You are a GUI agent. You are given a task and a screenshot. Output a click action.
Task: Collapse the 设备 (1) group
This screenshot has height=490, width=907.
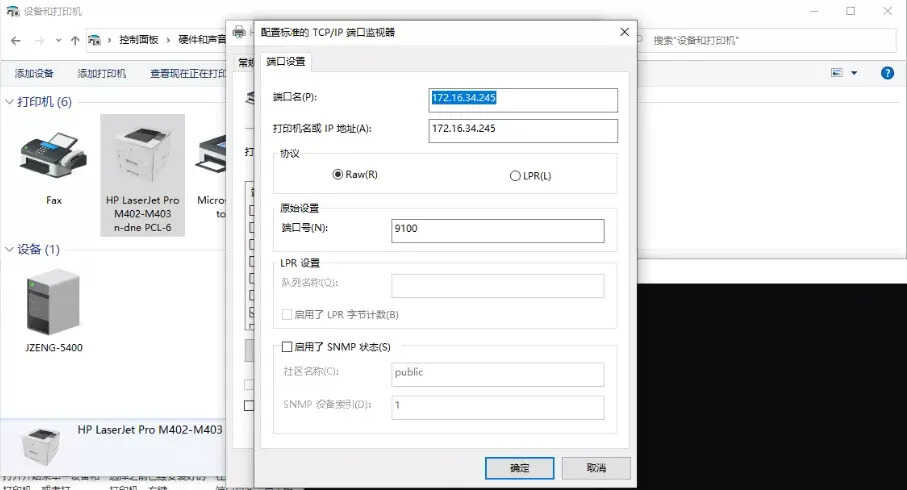[x=10, y=249]
